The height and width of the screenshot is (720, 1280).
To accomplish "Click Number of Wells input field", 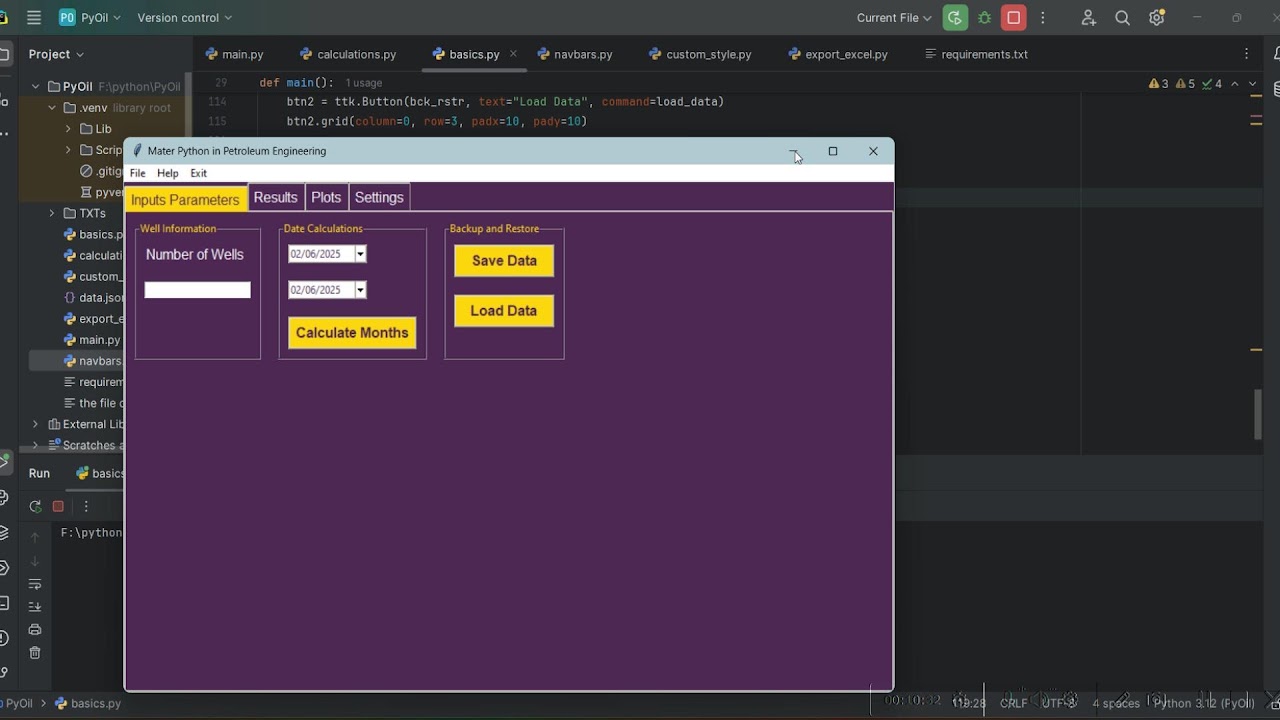I will (197, 290).
